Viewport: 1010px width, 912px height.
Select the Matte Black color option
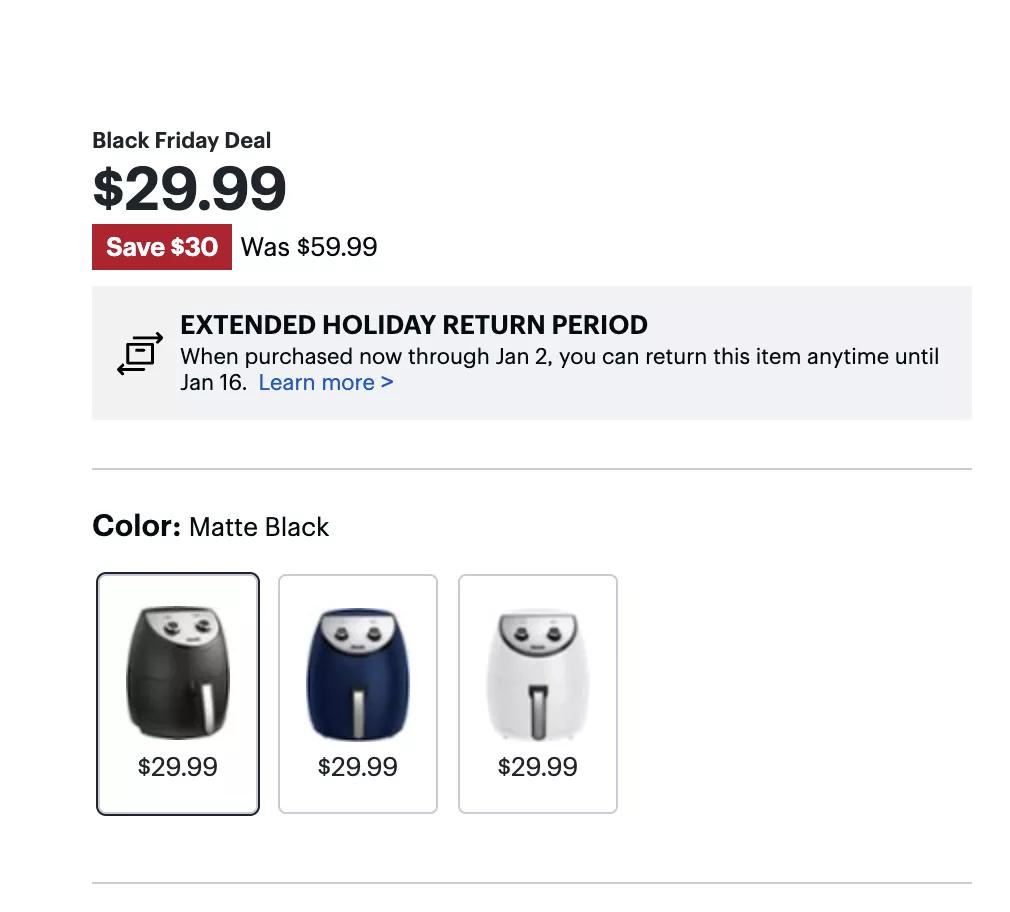point(178,693)
